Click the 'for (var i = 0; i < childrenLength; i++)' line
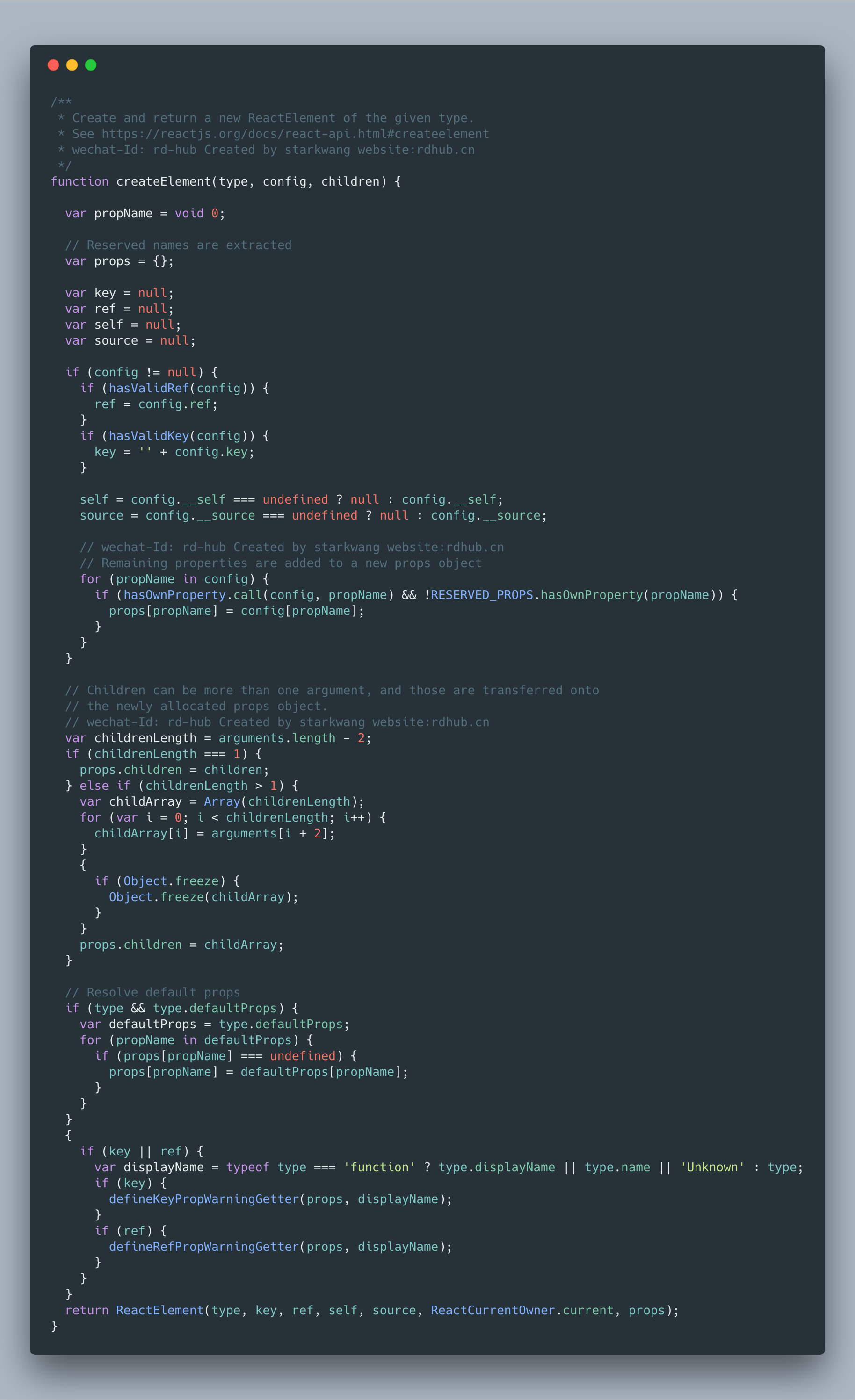The image size is (855, 1400). [233, 818]
